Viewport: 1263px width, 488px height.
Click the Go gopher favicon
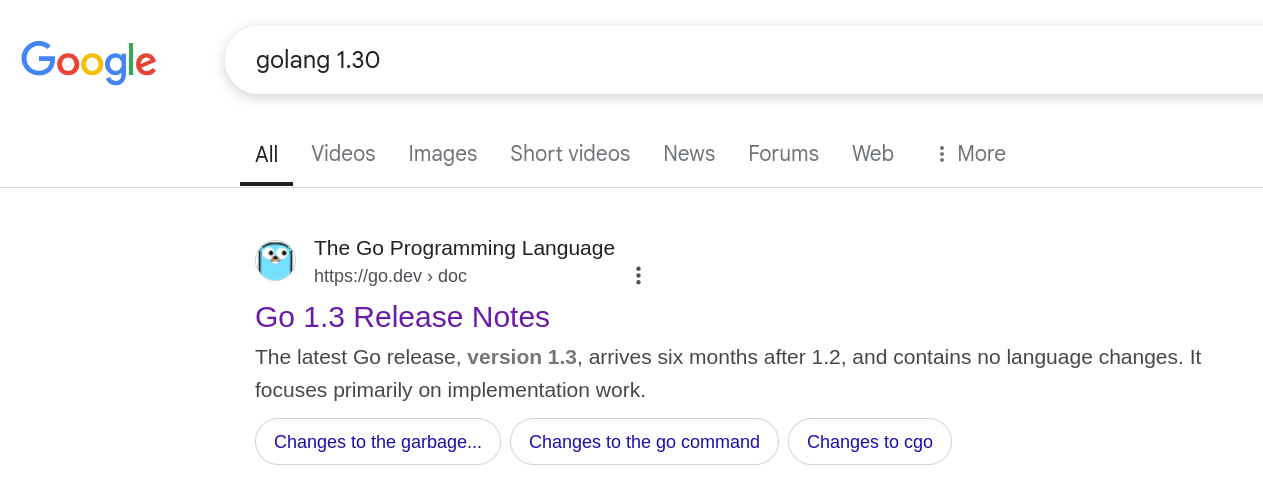click(x=275, y=261)
